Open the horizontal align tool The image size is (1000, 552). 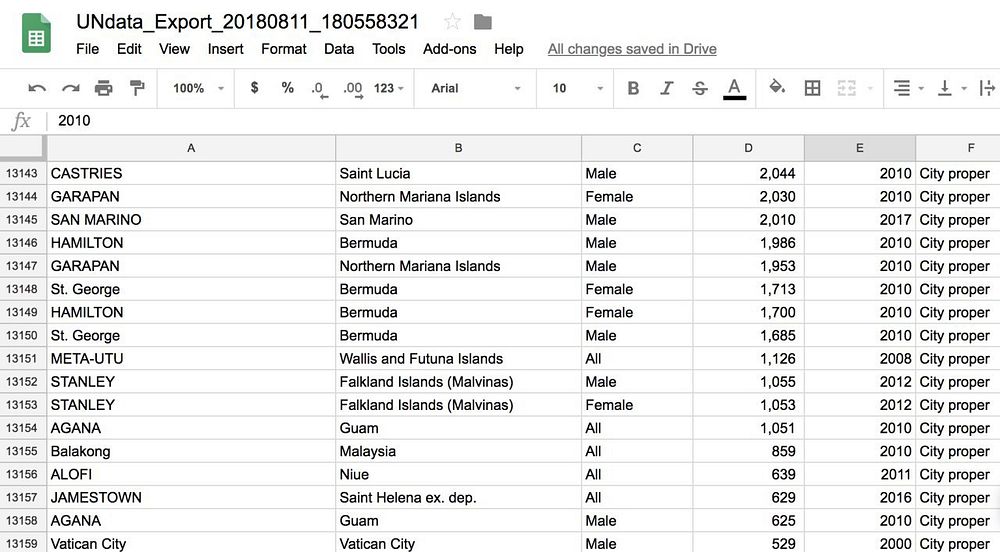click(x=901, y=88)
